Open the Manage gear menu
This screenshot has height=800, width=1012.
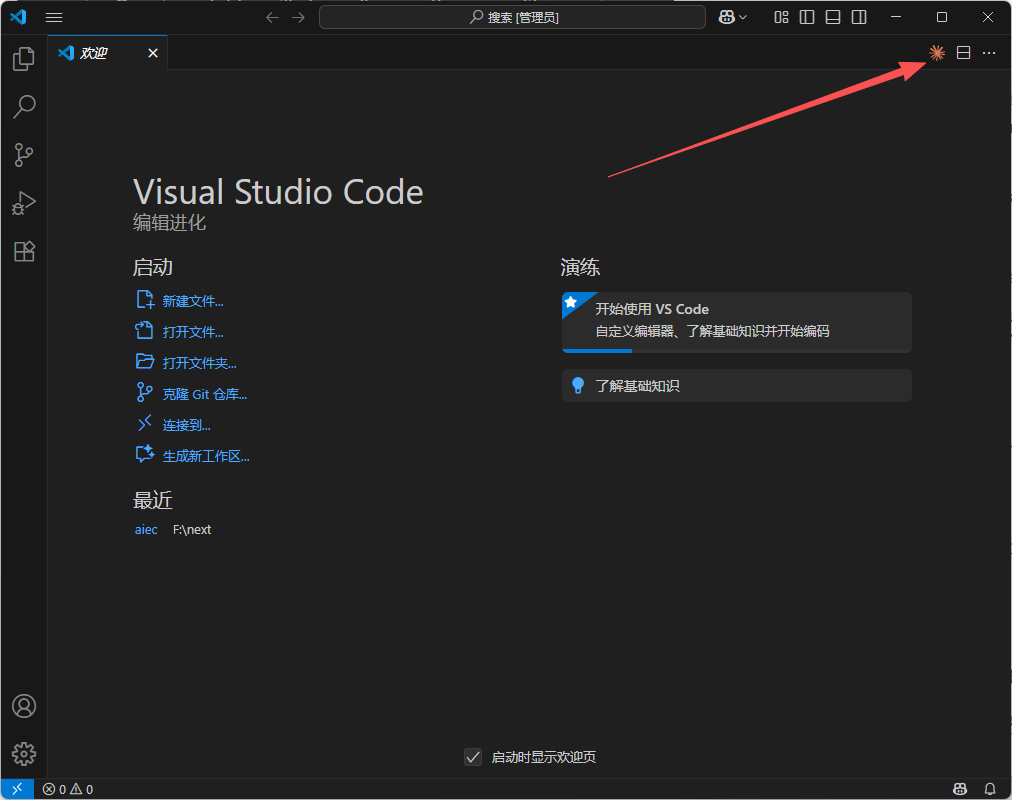click(24, 753)
